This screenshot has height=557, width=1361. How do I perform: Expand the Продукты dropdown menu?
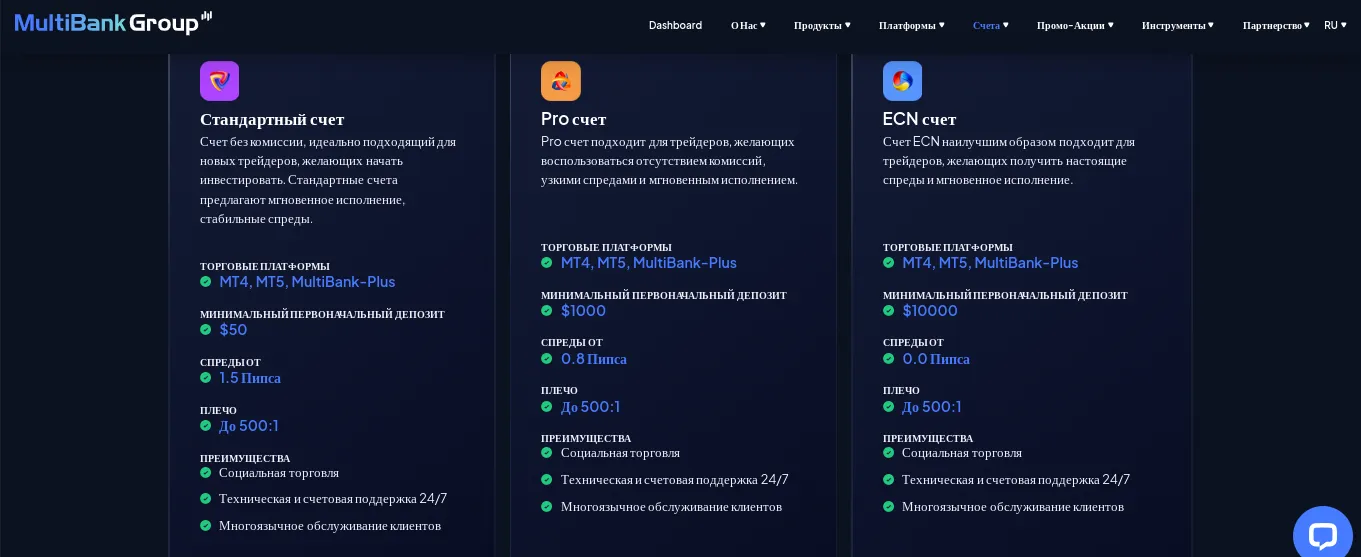(x=822, y=25)
